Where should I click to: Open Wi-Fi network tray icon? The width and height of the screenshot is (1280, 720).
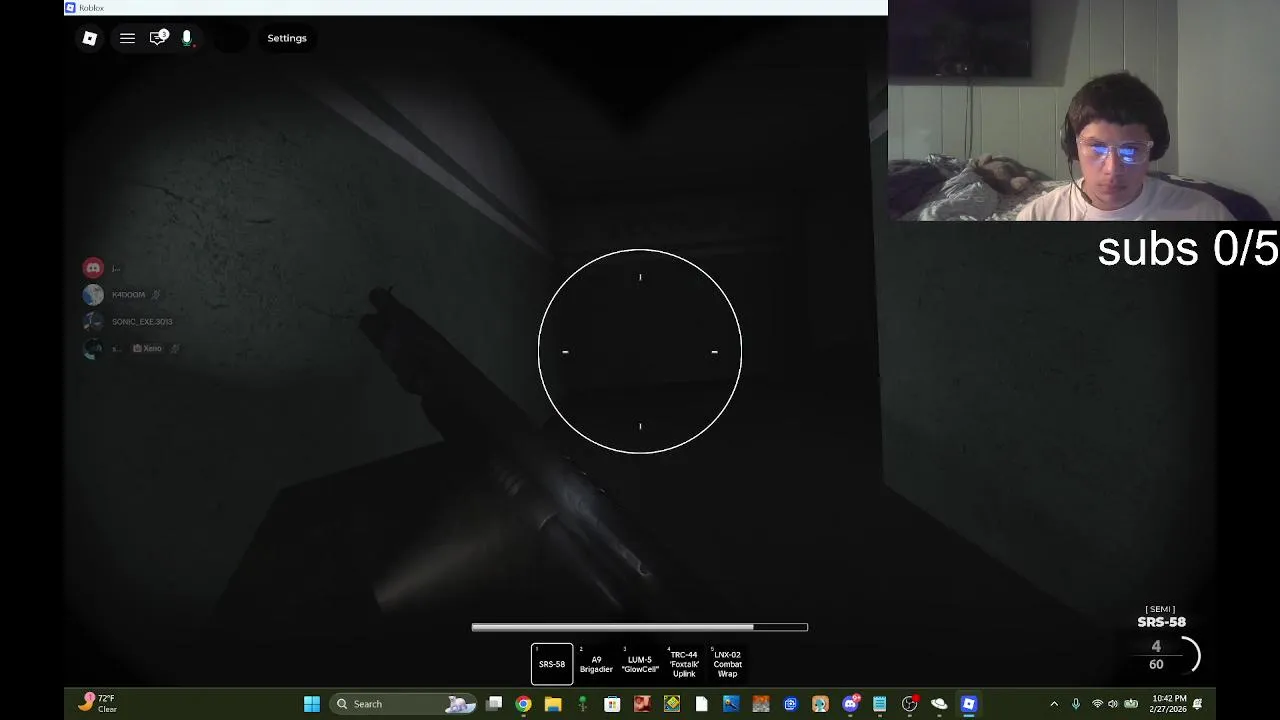pyautogui.click(x=1097, y=704)
